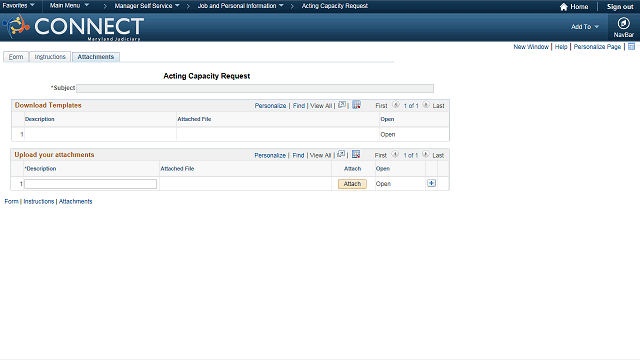Click View All in Download Templates

point(321,106)
